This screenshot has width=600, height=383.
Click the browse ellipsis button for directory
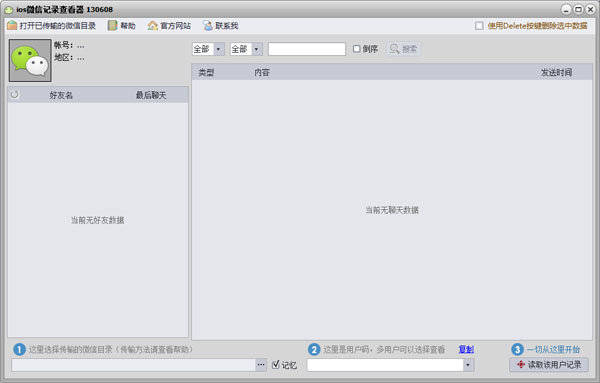261,365
